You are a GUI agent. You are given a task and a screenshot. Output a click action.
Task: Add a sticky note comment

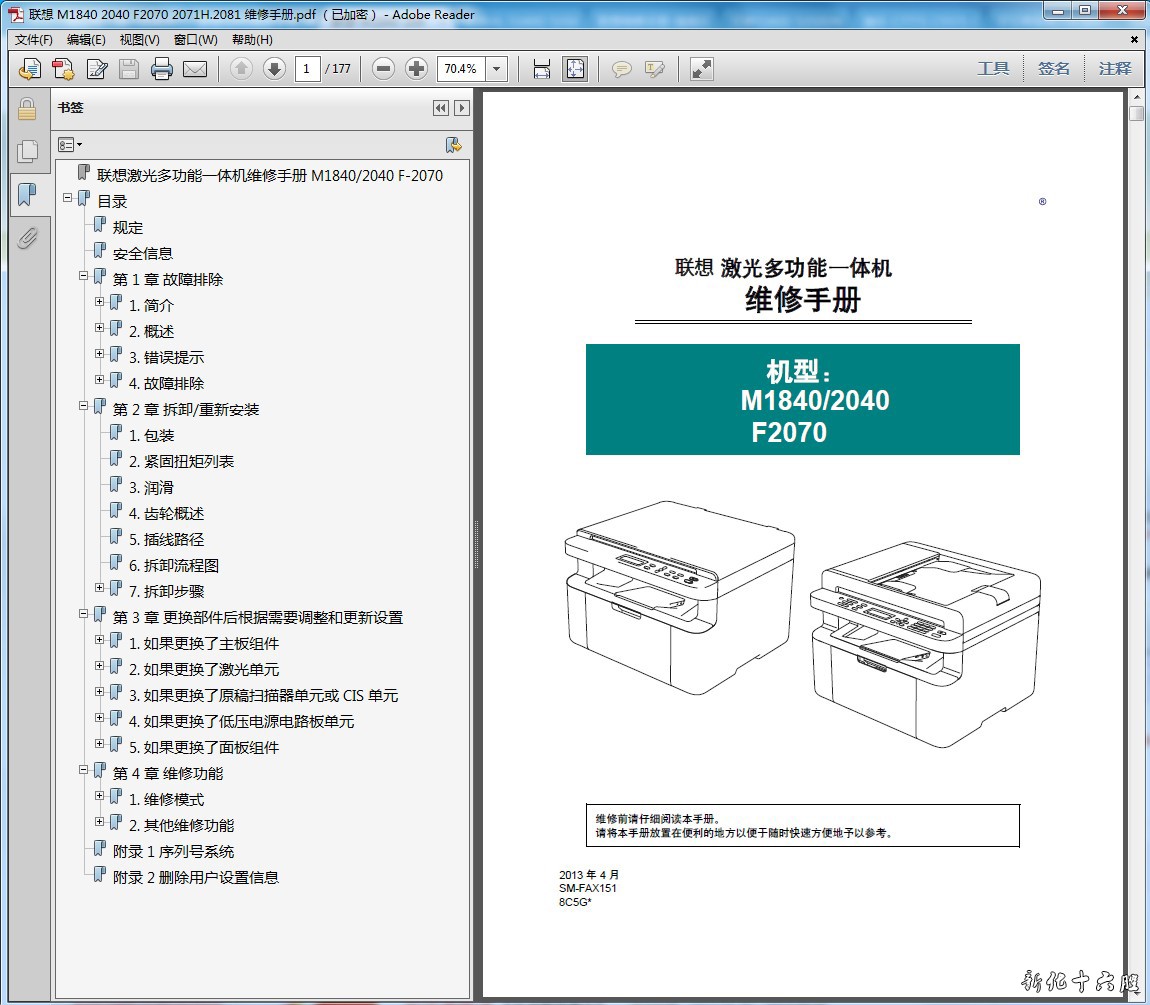621,69
